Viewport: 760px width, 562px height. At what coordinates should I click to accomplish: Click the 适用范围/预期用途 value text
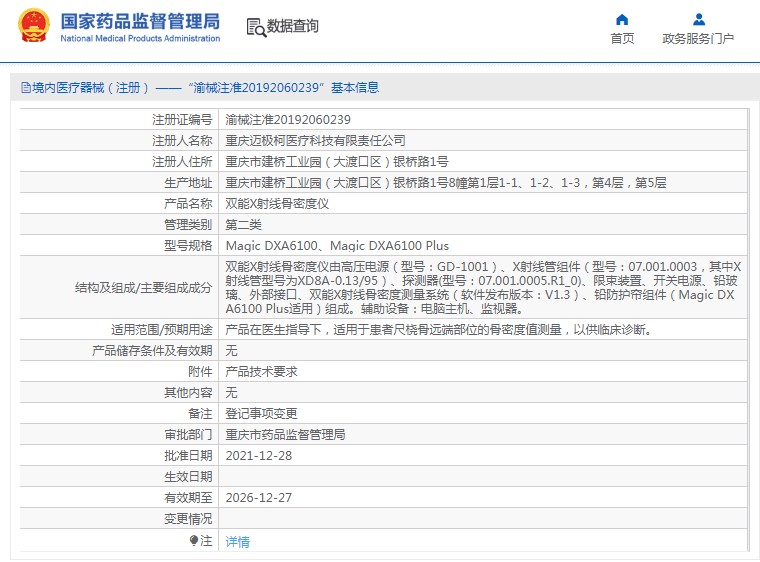pyautogui.click(x=440, y=330)
